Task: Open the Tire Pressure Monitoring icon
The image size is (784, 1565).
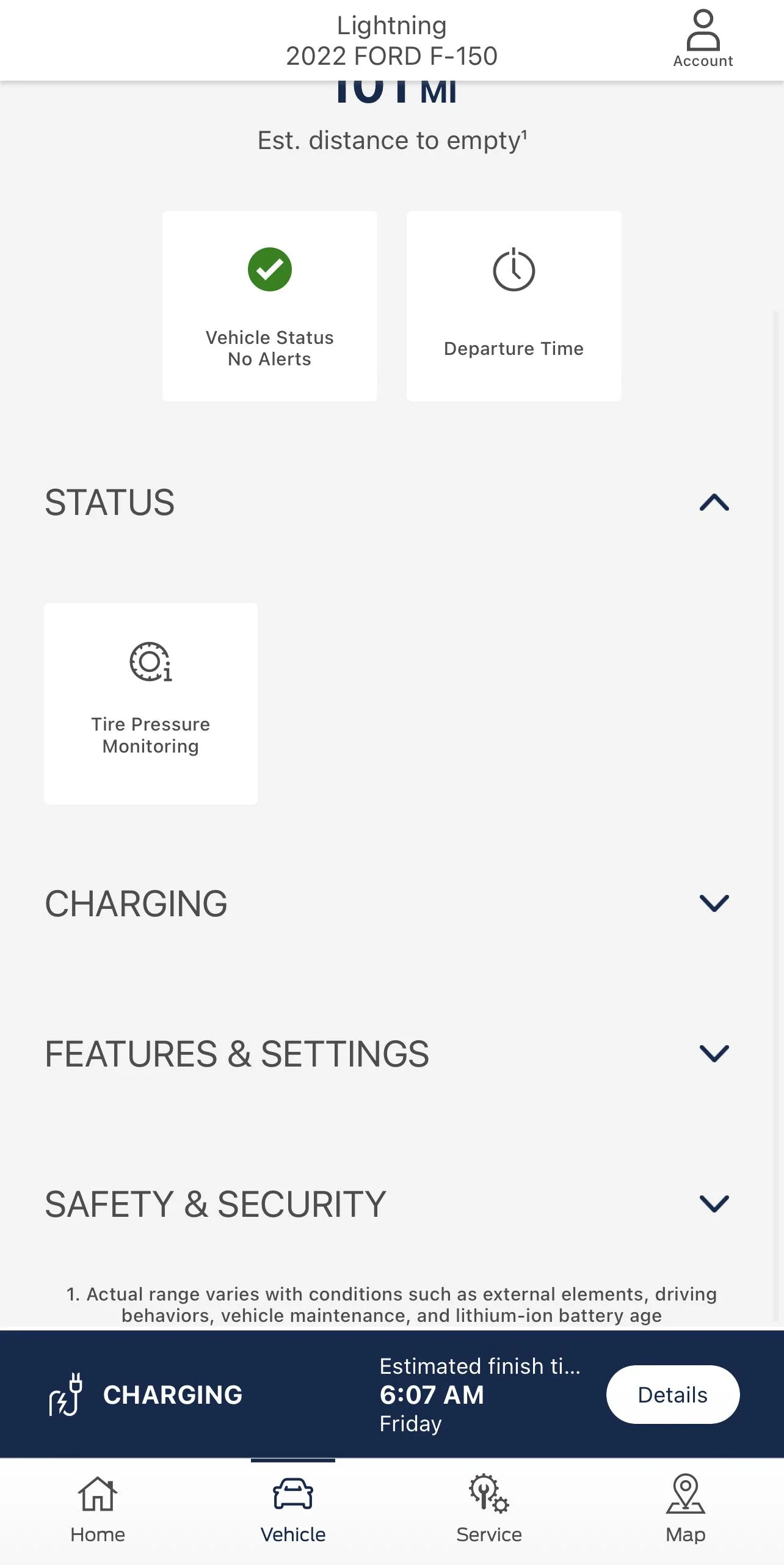Action: [x=150, y=662]
